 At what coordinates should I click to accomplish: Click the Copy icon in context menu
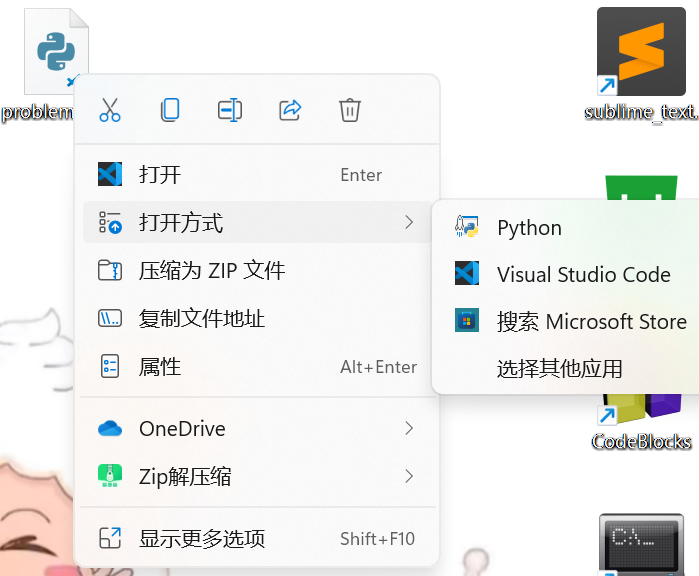click(x=170, y=110)
